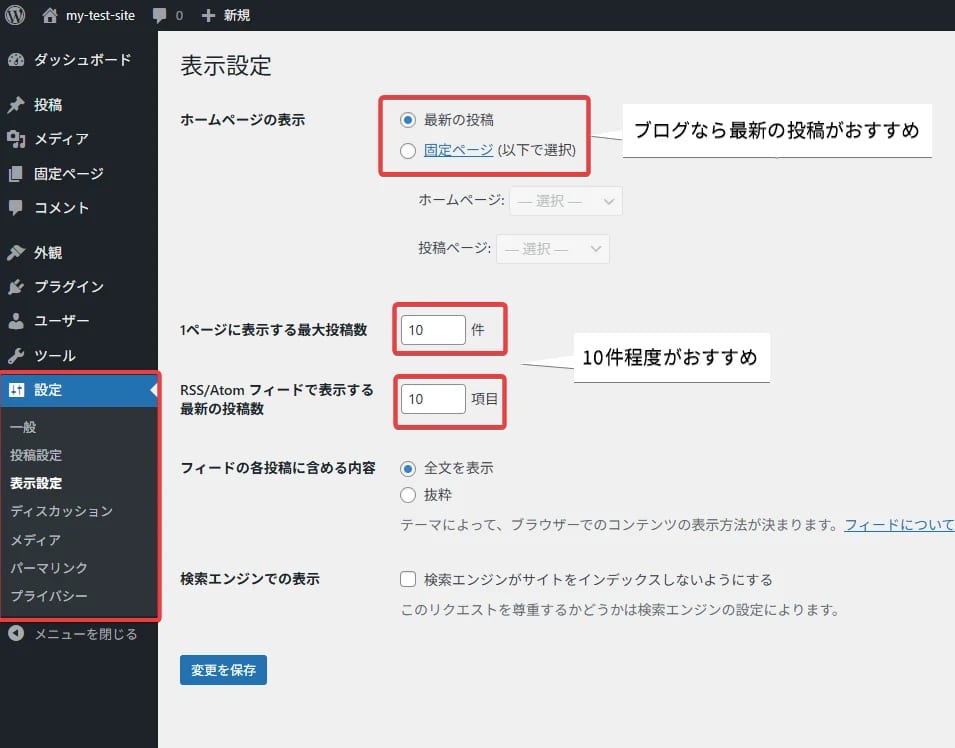Select the 最新の投稿 radio button
The image size is (955, 748).
408,119
